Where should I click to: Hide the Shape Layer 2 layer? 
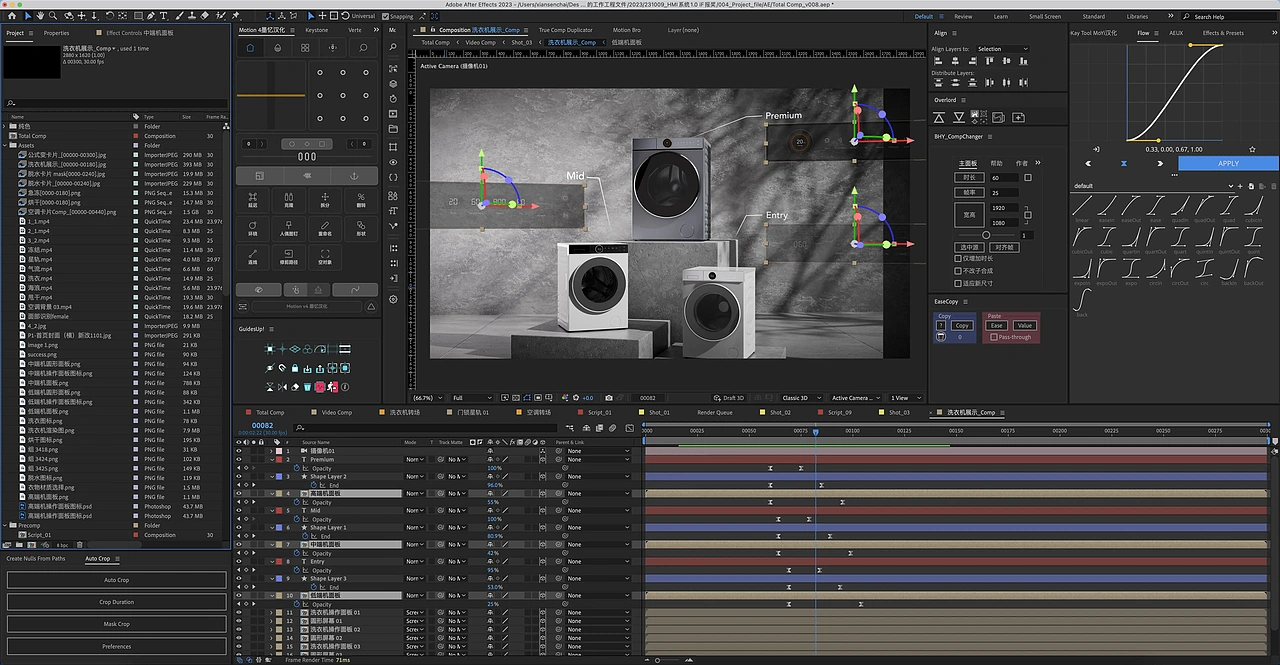coord(239,477)
